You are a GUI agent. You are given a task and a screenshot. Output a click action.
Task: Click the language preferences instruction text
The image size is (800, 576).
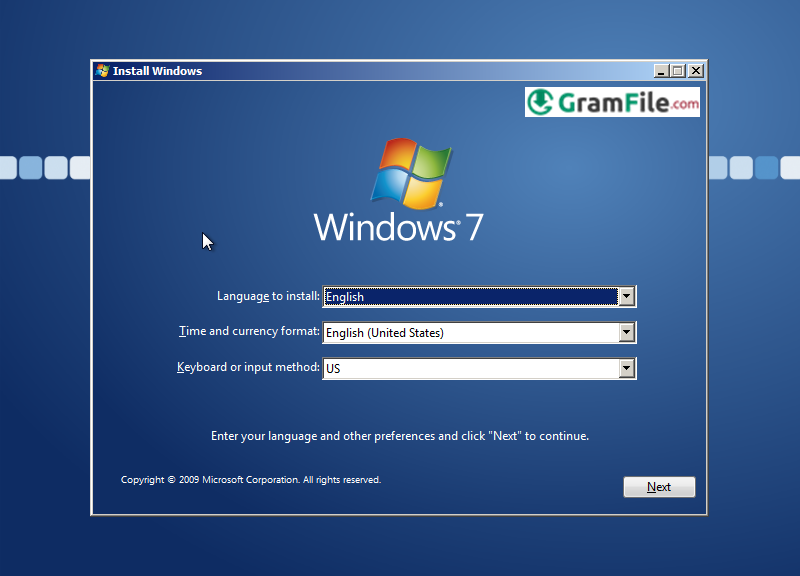pyautogui.click(x=400, y=435)
